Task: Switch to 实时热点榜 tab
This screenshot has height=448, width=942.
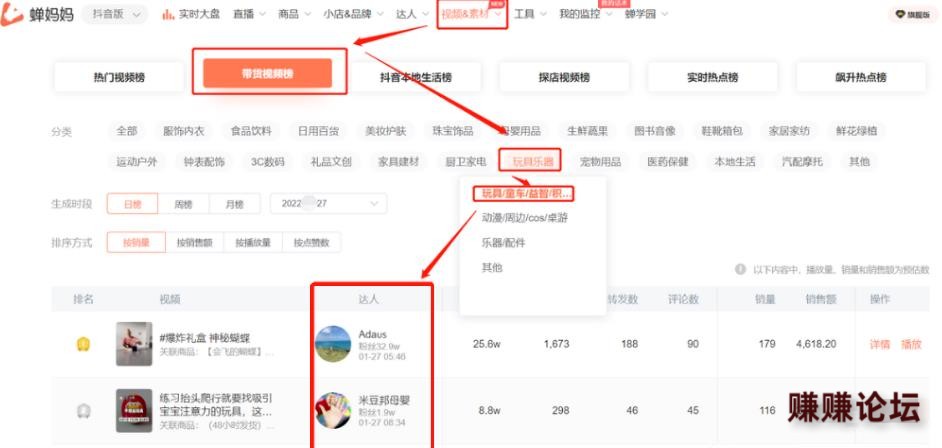Action: click(x=713, y=77)
